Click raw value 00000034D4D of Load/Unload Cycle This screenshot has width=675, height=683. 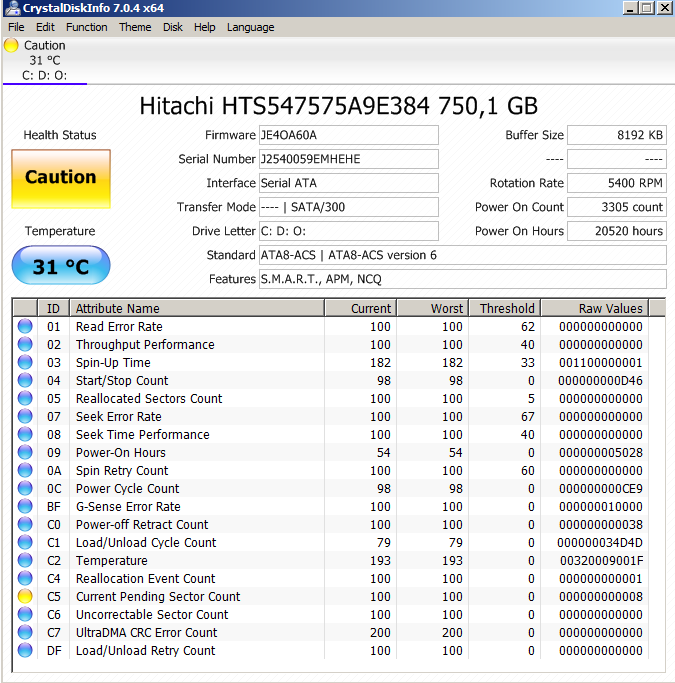(x=600, y=543)
